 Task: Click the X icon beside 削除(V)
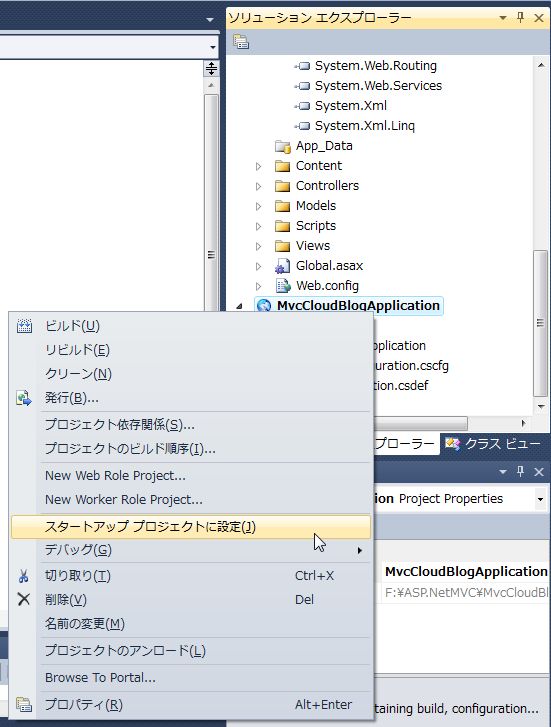click(24, 599)
